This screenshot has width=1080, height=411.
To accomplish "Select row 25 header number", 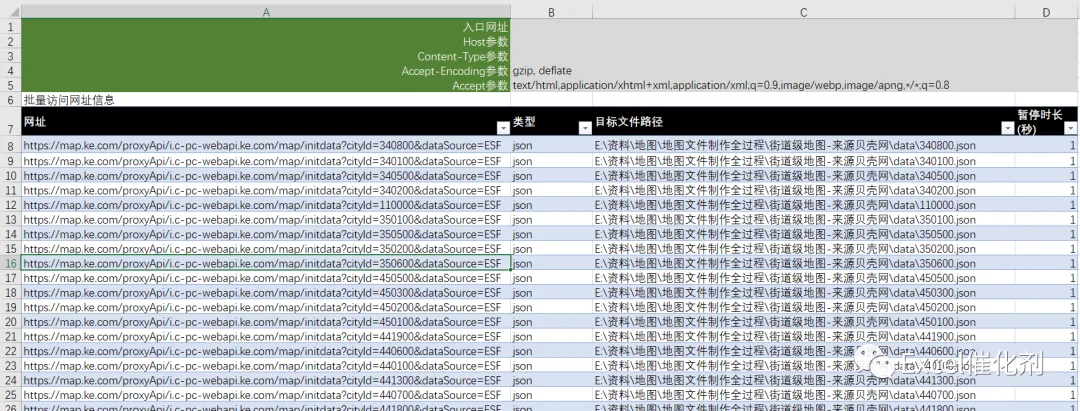I will point(10,395).
